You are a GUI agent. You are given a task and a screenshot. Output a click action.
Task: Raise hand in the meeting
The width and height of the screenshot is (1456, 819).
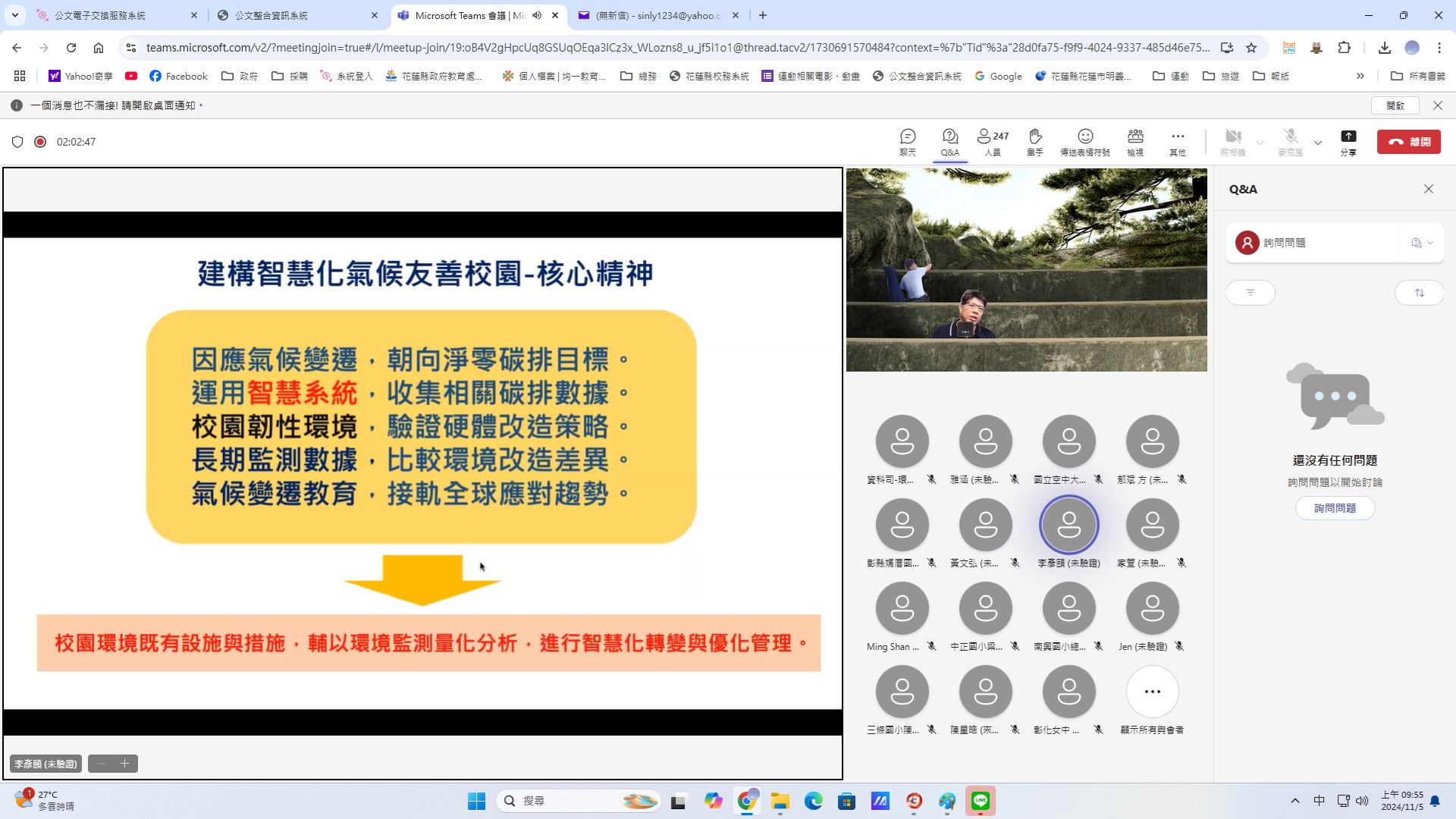point(1035,142)
